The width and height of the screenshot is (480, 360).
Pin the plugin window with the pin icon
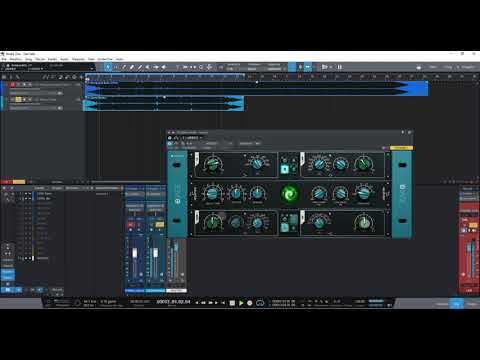pos(403,132)
